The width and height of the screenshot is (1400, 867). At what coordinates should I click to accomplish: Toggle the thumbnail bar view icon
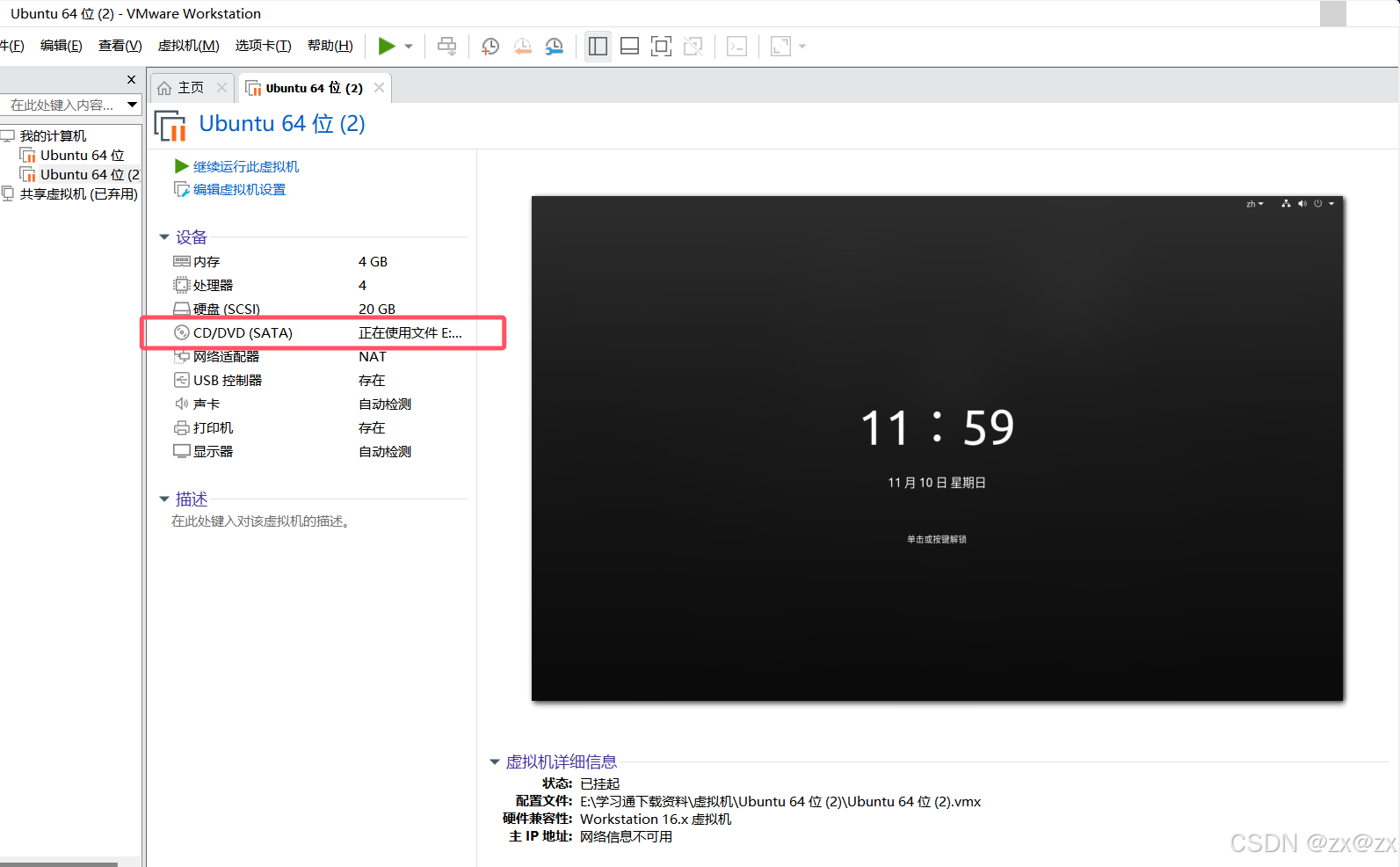[x=629, y=47]
